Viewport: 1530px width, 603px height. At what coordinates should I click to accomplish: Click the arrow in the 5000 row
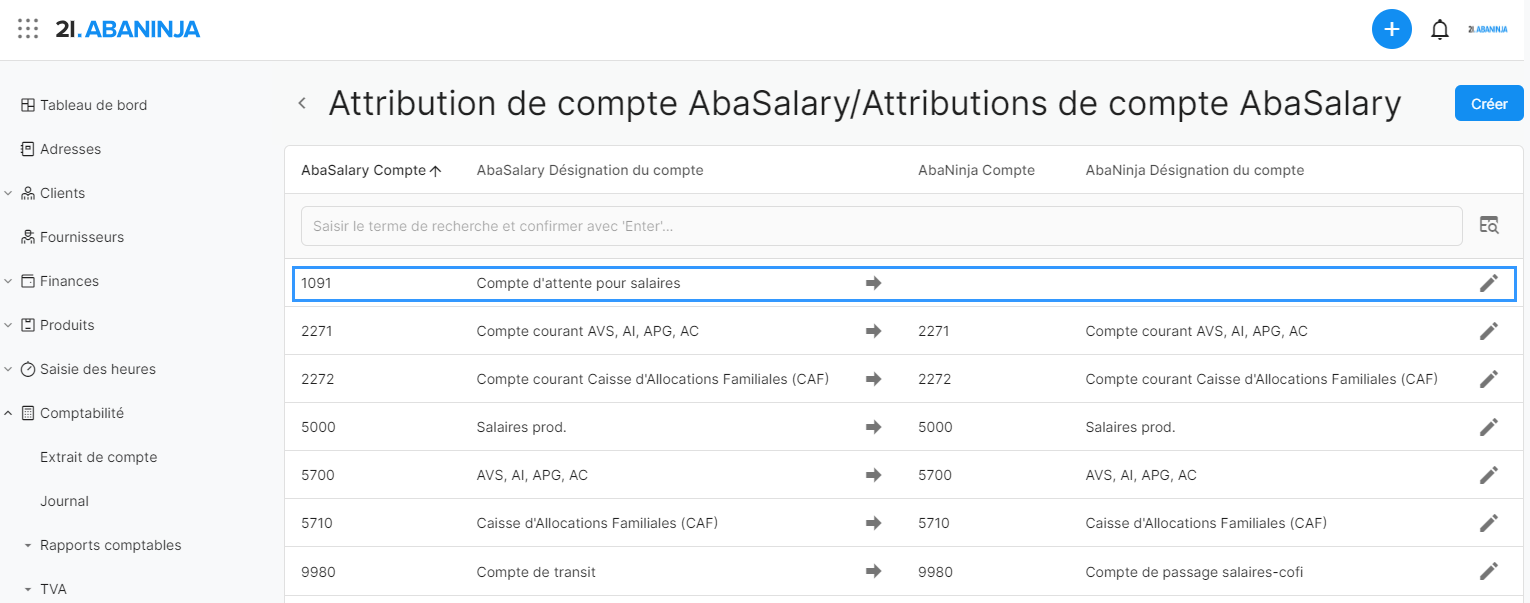pyautogui.click(x=874, y=427)
